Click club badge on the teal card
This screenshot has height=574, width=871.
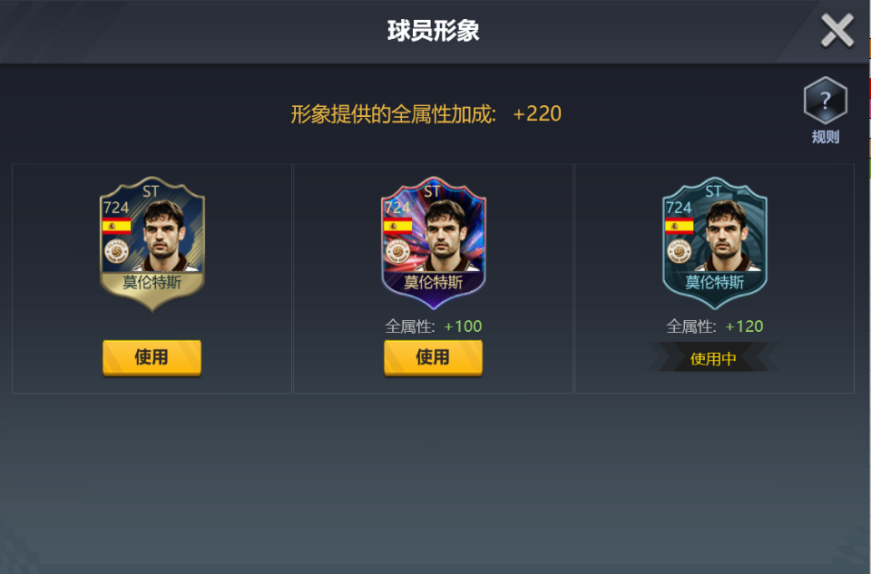click(679, 251)
